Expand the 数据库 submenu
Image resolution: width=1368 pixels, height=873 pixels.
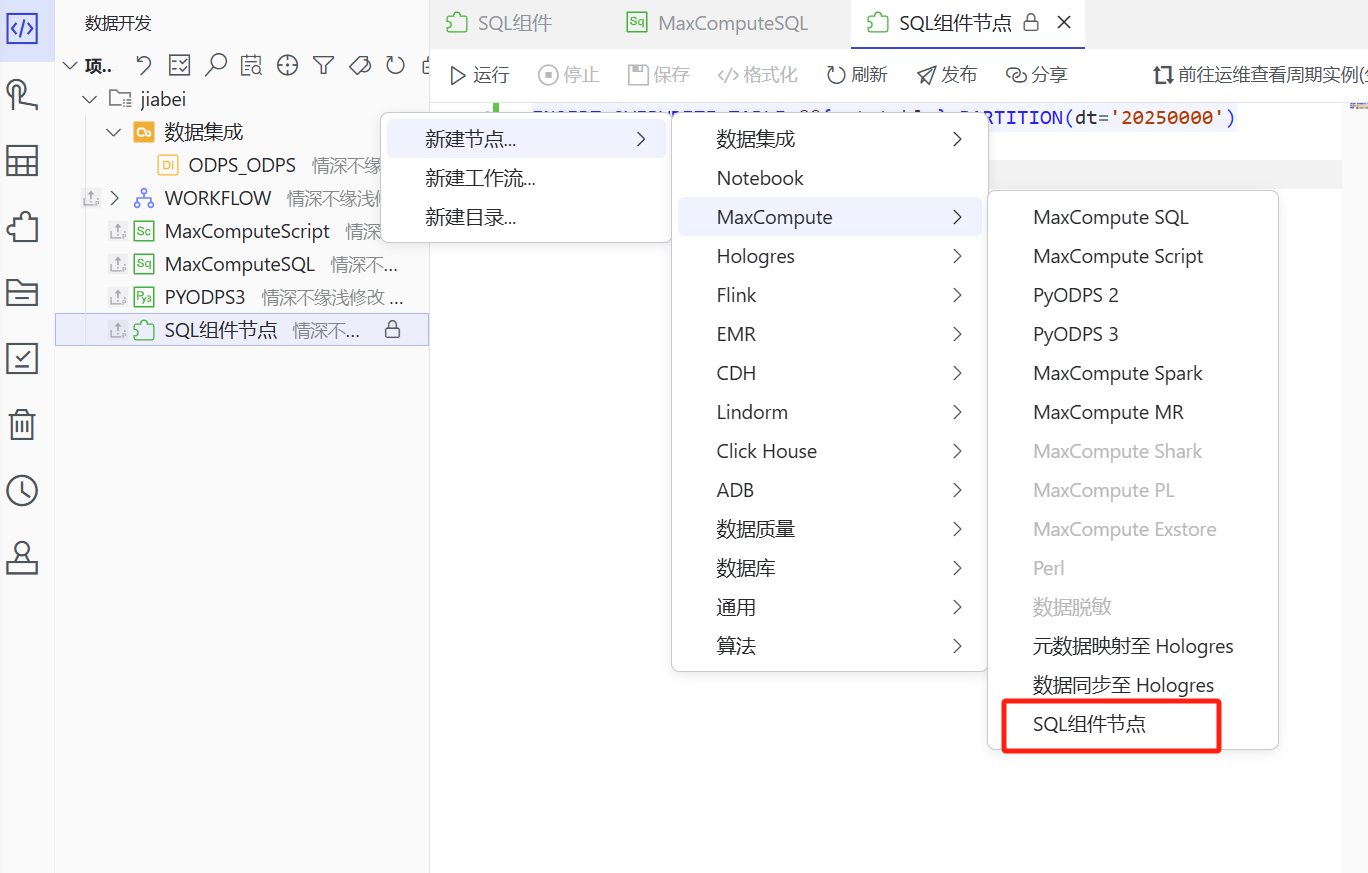point(830,568)
